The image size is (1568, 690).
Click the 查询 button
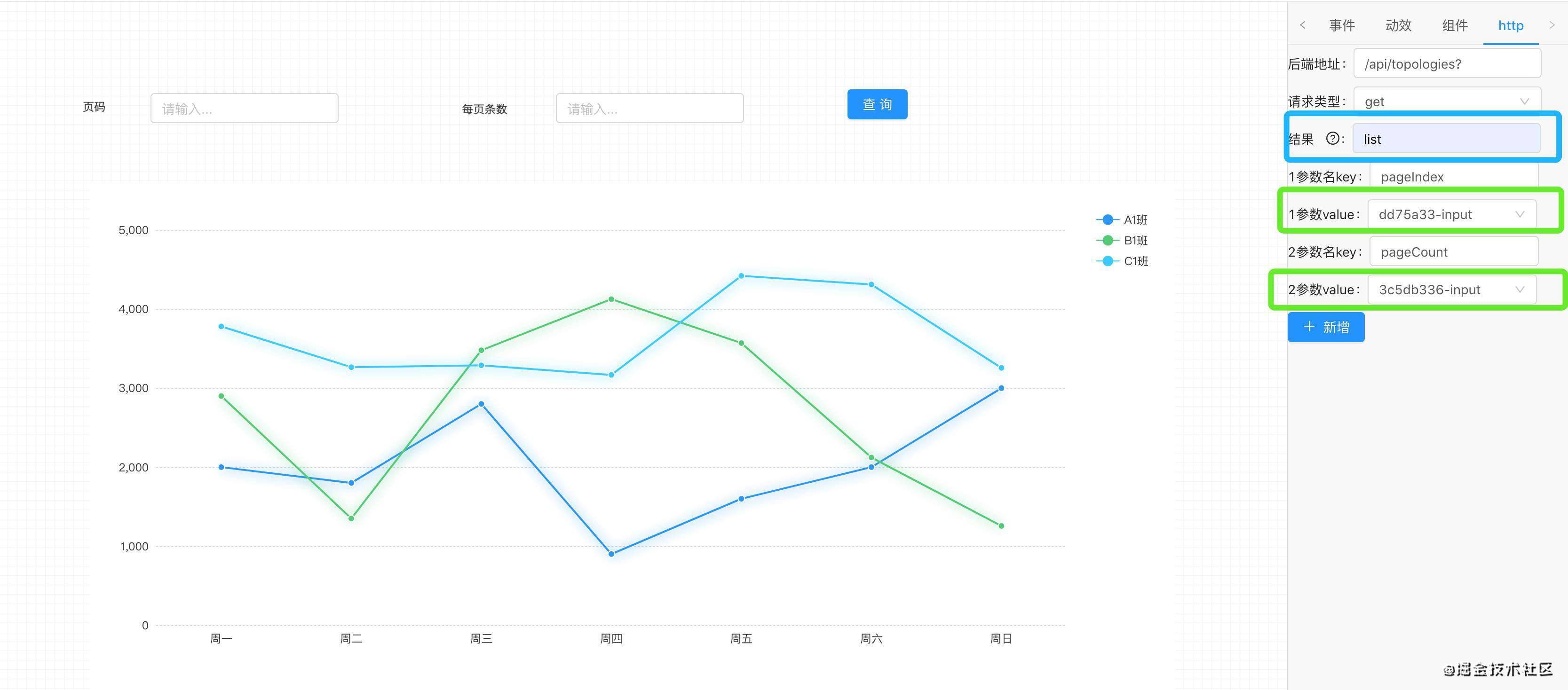877,105
